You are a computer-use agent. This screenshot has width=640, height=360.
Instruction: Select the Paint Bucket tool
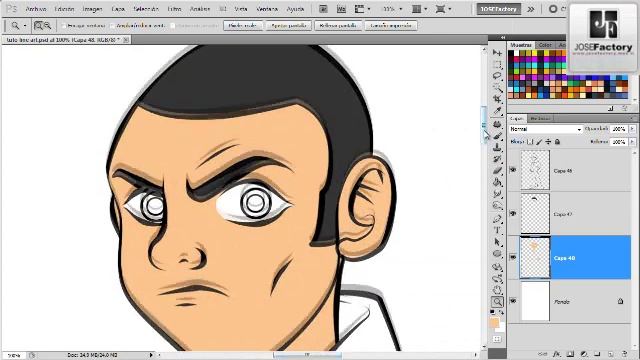[x=497, y=182]
